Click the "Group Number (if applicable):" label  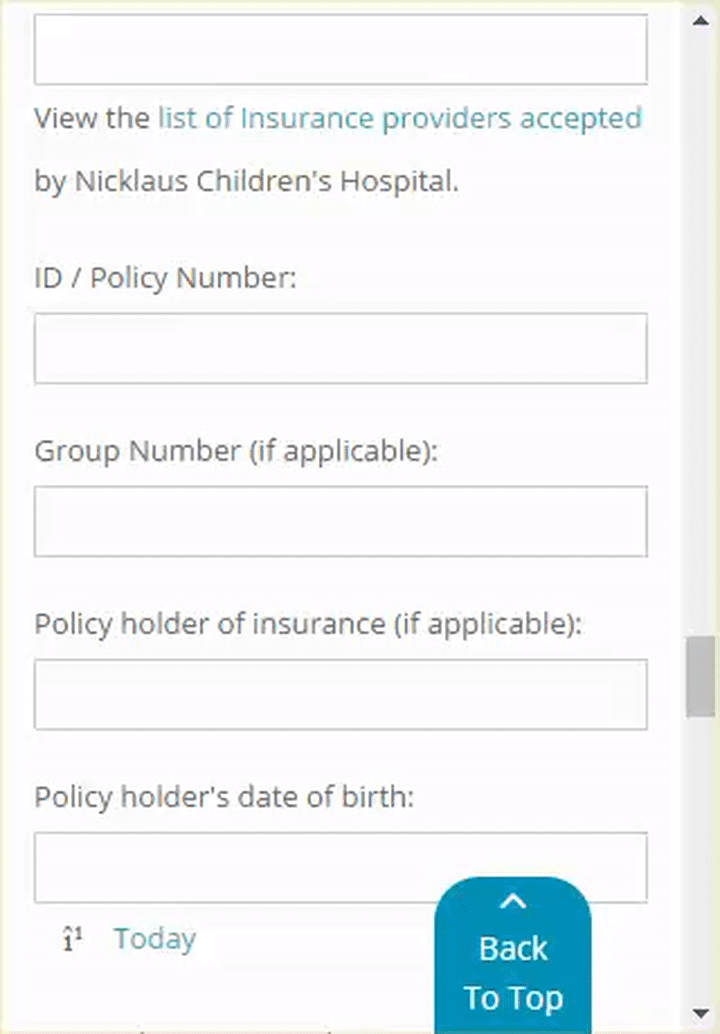(x=237, y=451)
